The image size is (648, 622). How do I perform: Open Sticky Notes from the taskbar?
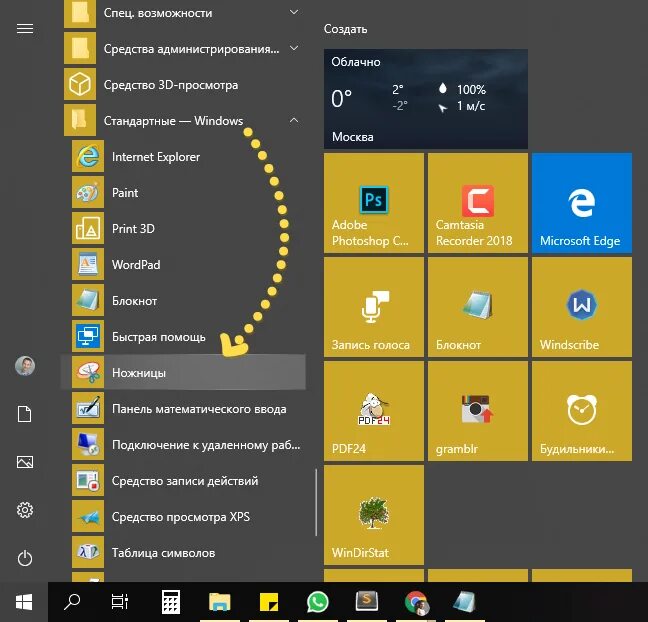[269, 602]
